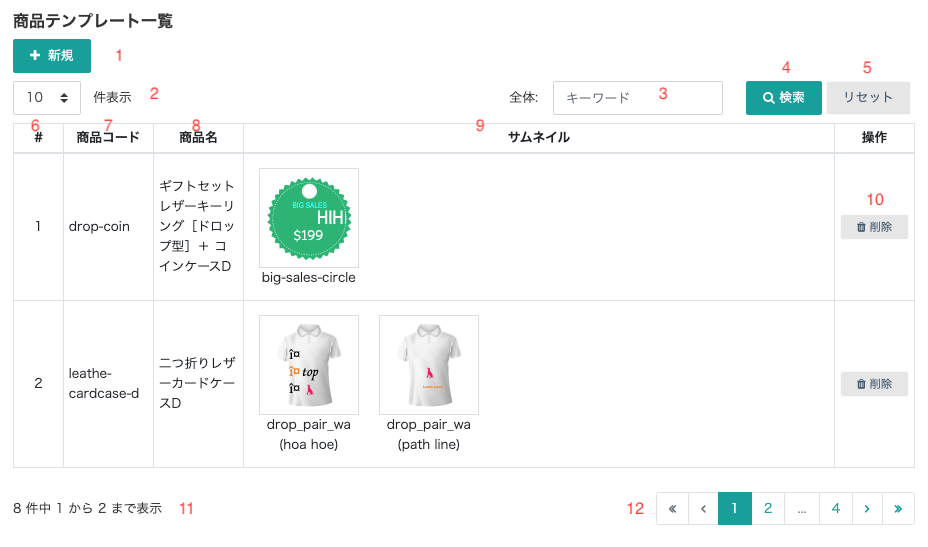Screen dimensions: 928x547
Task: Sort by the 商品名 column header
Action: point(198,138)
